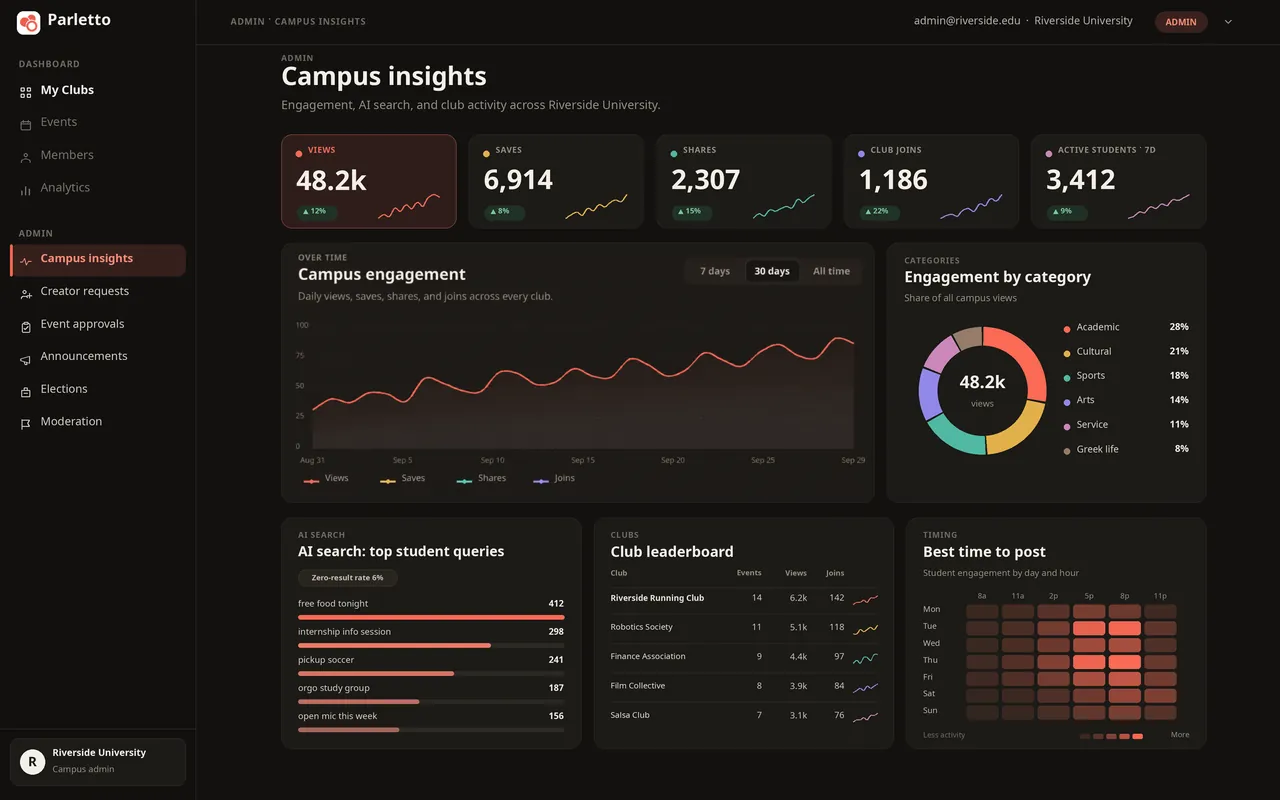Click the Zero-result rate 6% chip

347,578
